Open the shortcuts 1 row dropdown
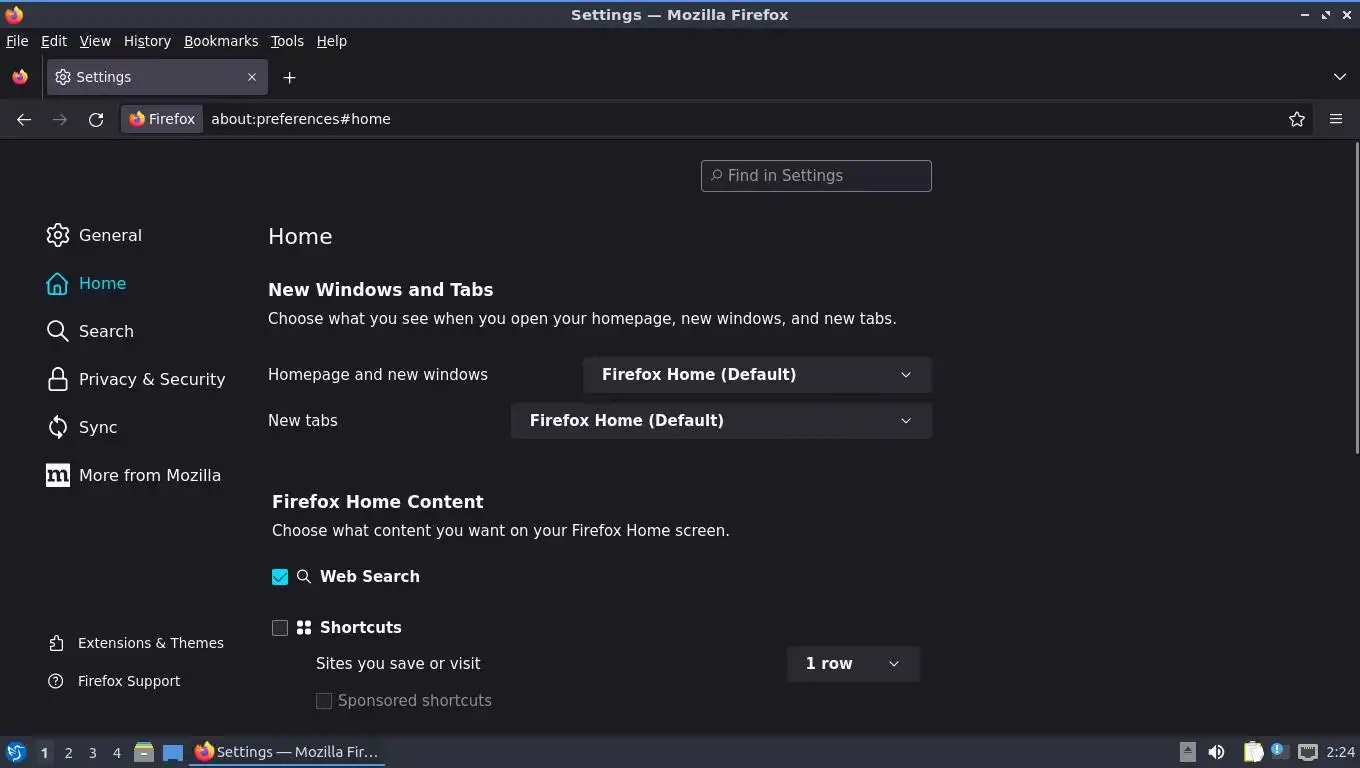The height and width of the screenshot is (768, 1360). pyautogui.click(x=853, y=664)
